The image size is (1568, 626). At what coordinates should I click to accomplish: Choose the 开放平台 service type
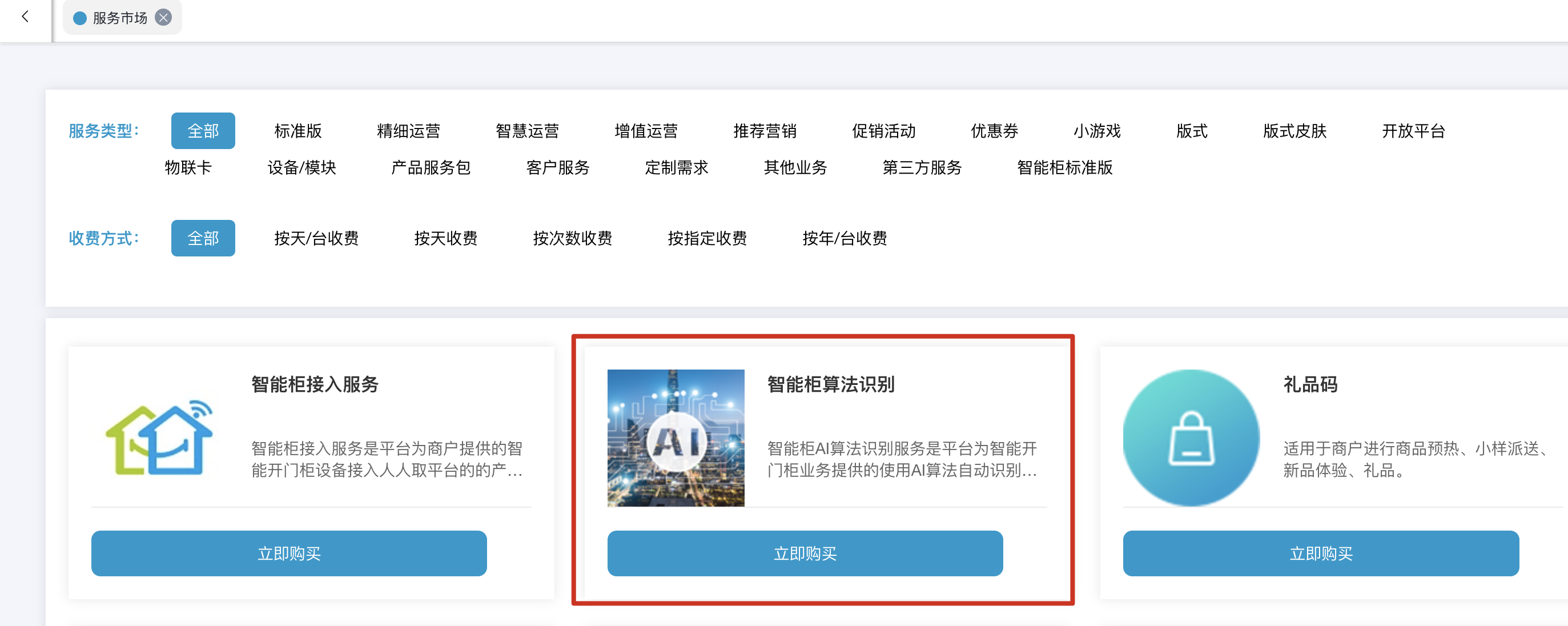click(1413, 131)
